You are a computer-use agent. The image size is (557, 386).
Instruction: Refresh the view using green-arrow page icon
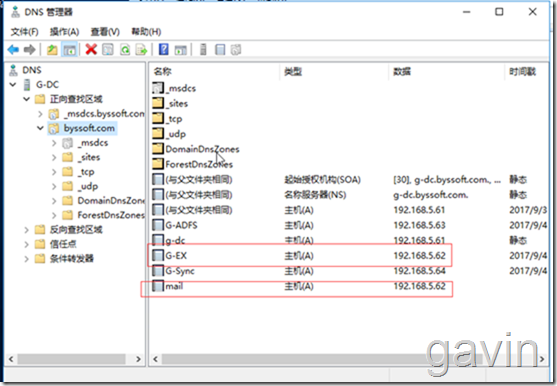click(x=125, y=50)
